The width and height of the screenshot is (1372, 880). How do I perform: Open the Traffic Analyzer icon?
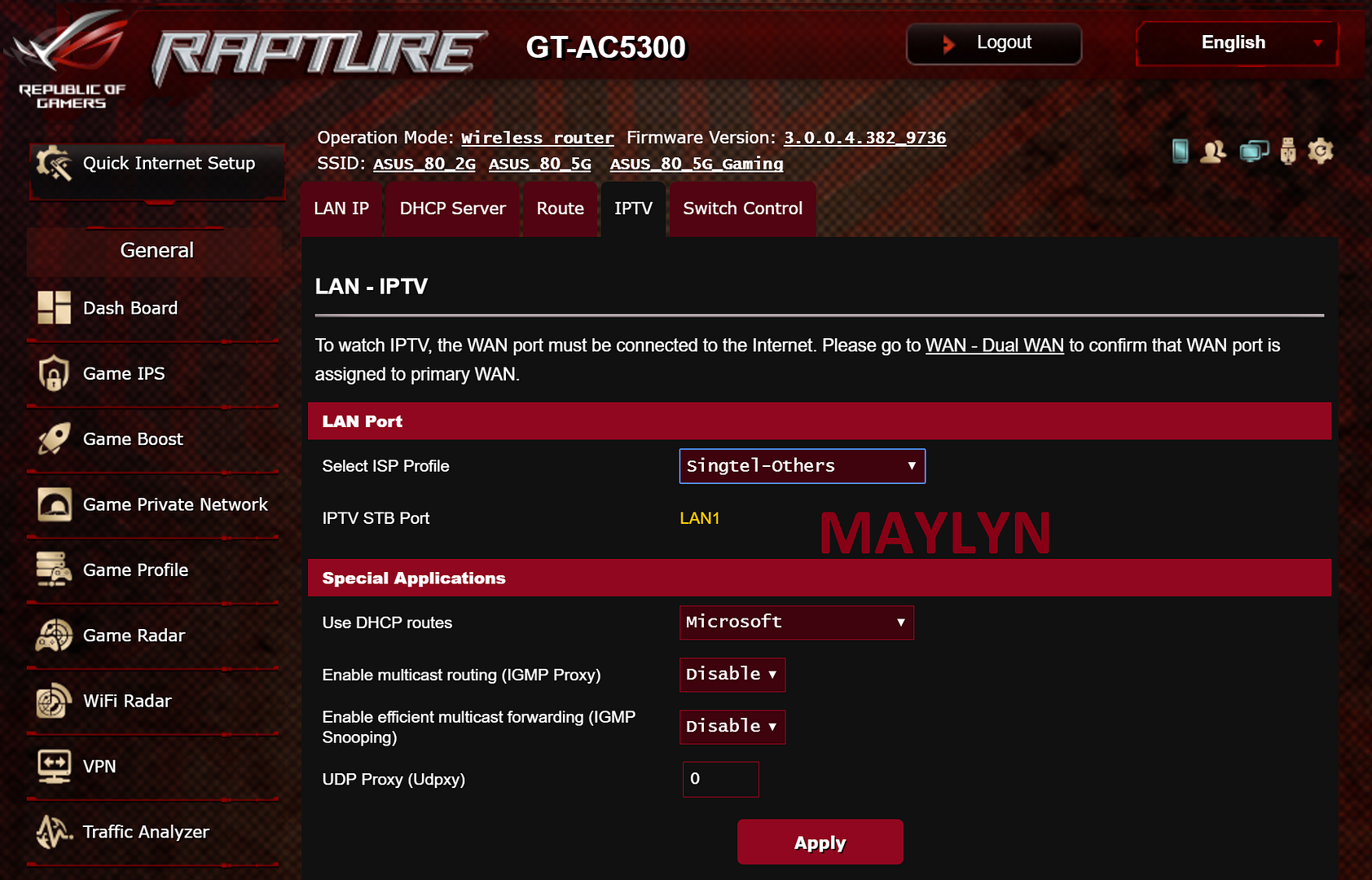(x=54, y=831)
